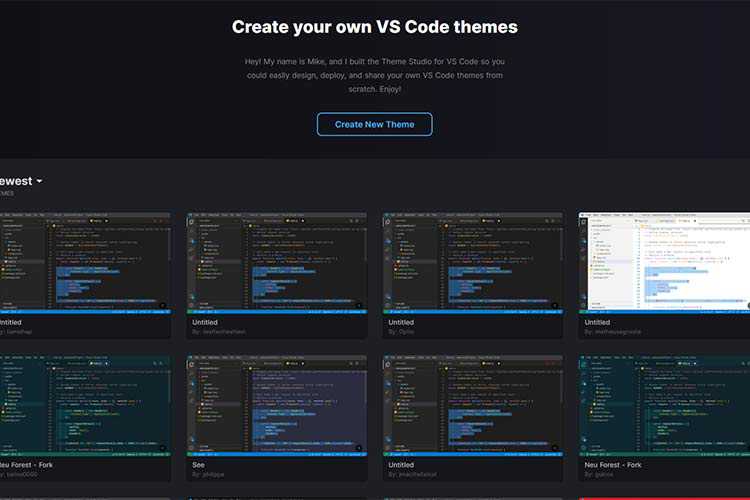The image size is (750, 500).
Task: Click the small badge icon on Opiio's thumbnail
Action: 553,306
